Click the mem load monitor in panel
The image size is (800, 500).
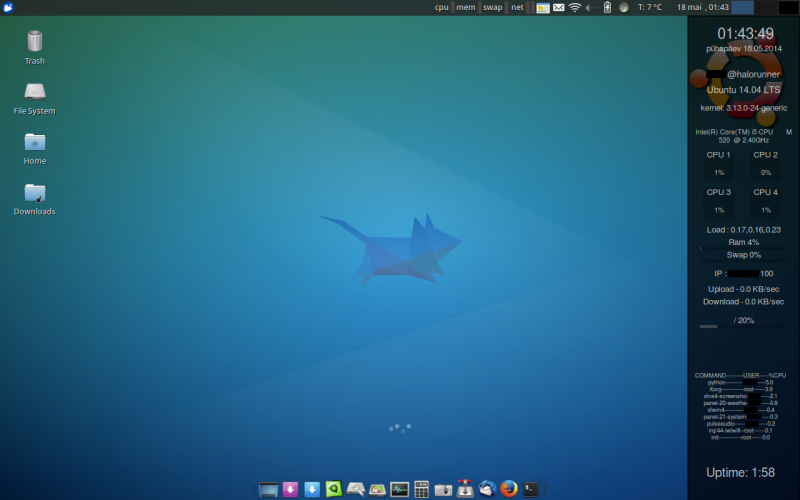click(x=466, y=7)
